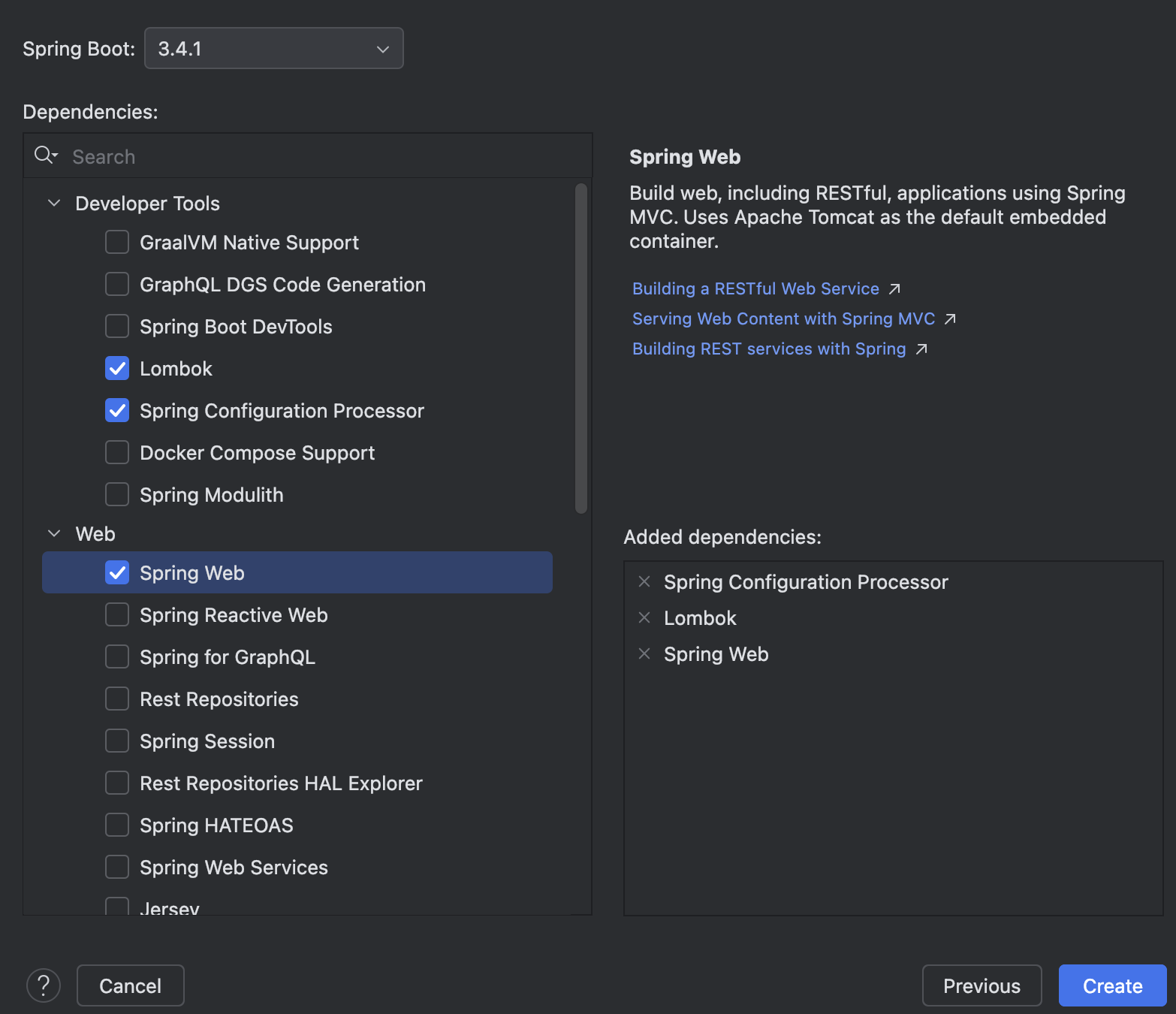Image resolution: width=1176 pixels, height=1014 pixels.
Task: Click arrow icon beside Serving Web Content link
Action: click(x=950, y=319)
